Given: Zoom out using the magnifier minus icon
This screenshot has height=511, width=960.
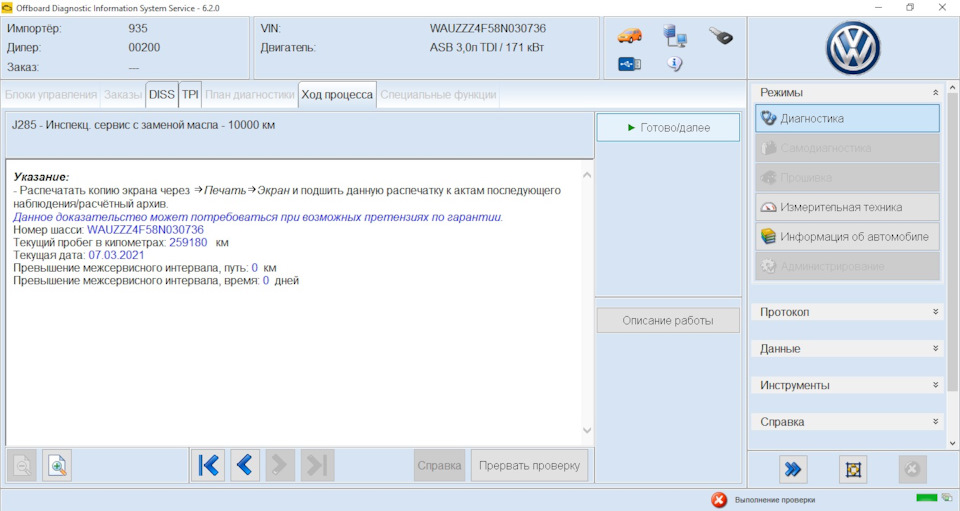Looking at the screenshot, I should (21, 466).
